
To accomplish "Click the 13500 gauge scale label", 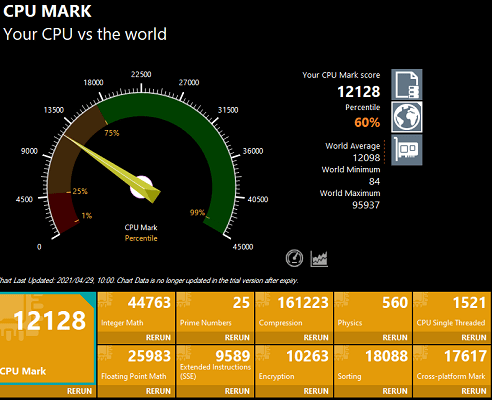I will click(54, 110).
